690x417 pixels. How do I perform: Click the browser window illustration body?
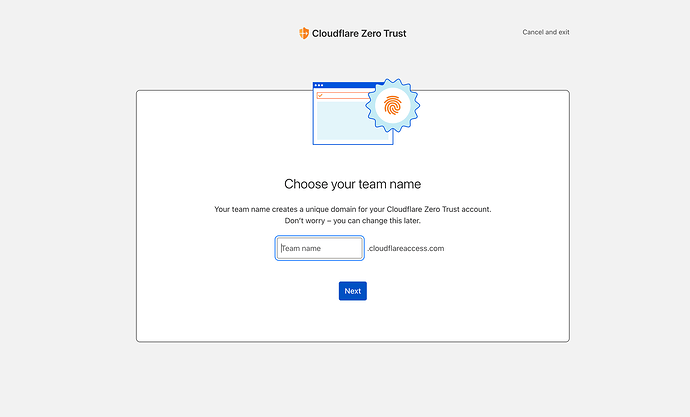(340, 122)
